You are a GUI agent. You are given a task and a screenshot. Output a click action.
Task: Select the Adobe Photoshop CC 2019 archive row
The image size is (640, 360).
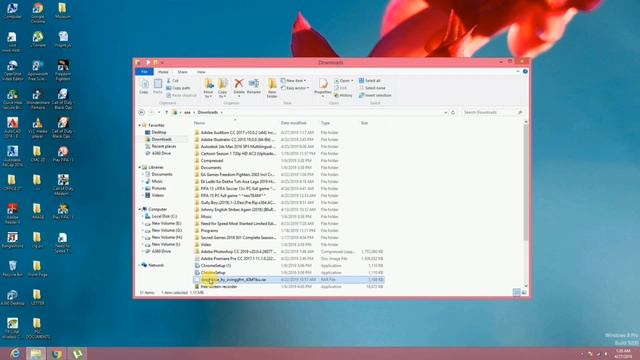(288, 251)
